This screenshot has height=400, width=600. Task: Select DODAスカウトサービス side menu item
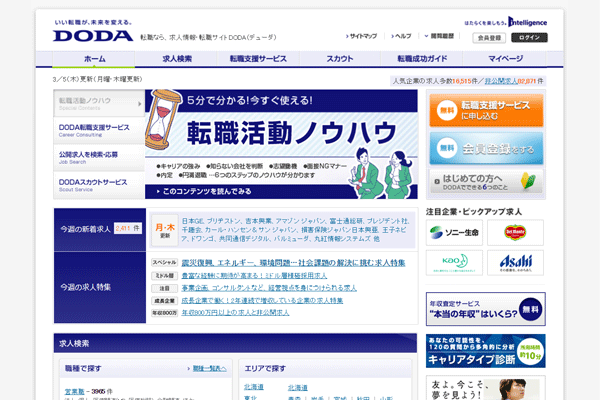99,185
